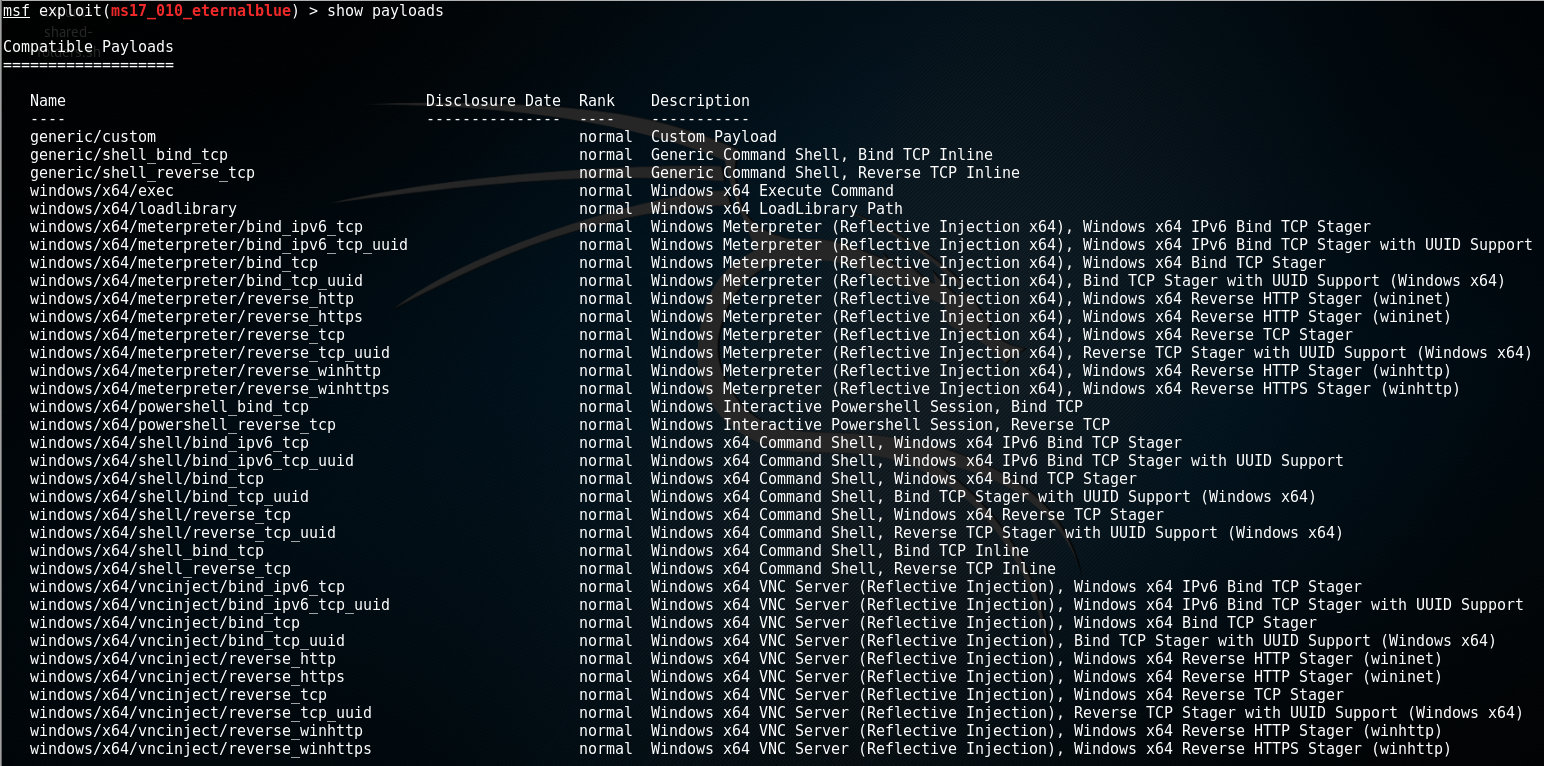Select windows/x64/powershell_bind_tcp payload name
Viewport: 1544px width, 766px height.
(169, 407)
